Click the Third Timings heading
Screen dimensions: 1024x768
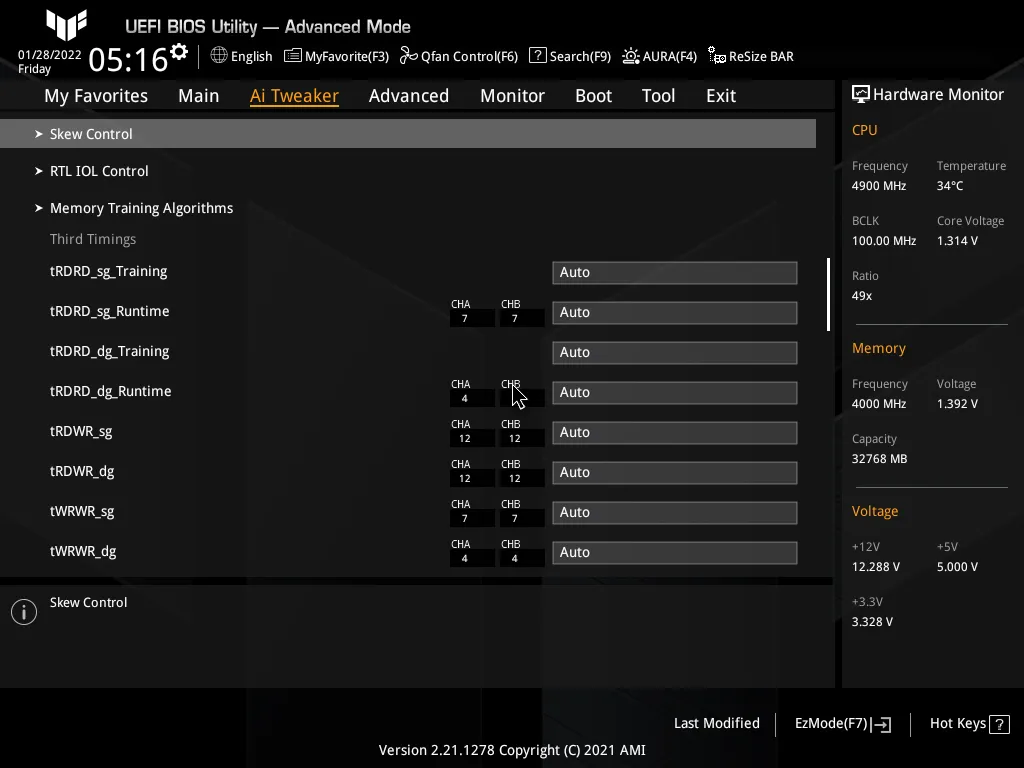[x=93, y=239]
